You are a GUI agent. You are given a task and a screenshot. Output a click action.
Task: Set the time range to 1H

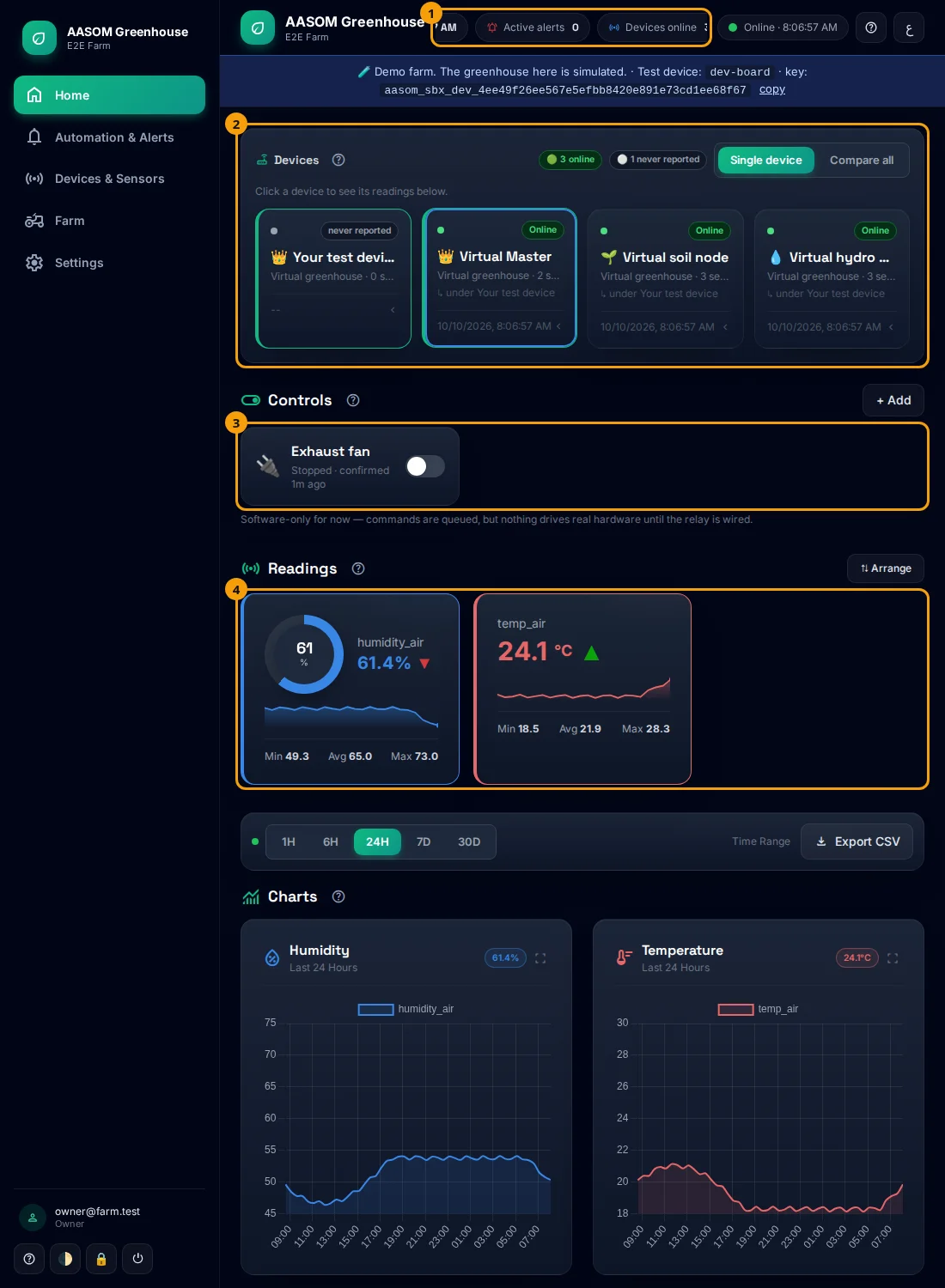289,841
